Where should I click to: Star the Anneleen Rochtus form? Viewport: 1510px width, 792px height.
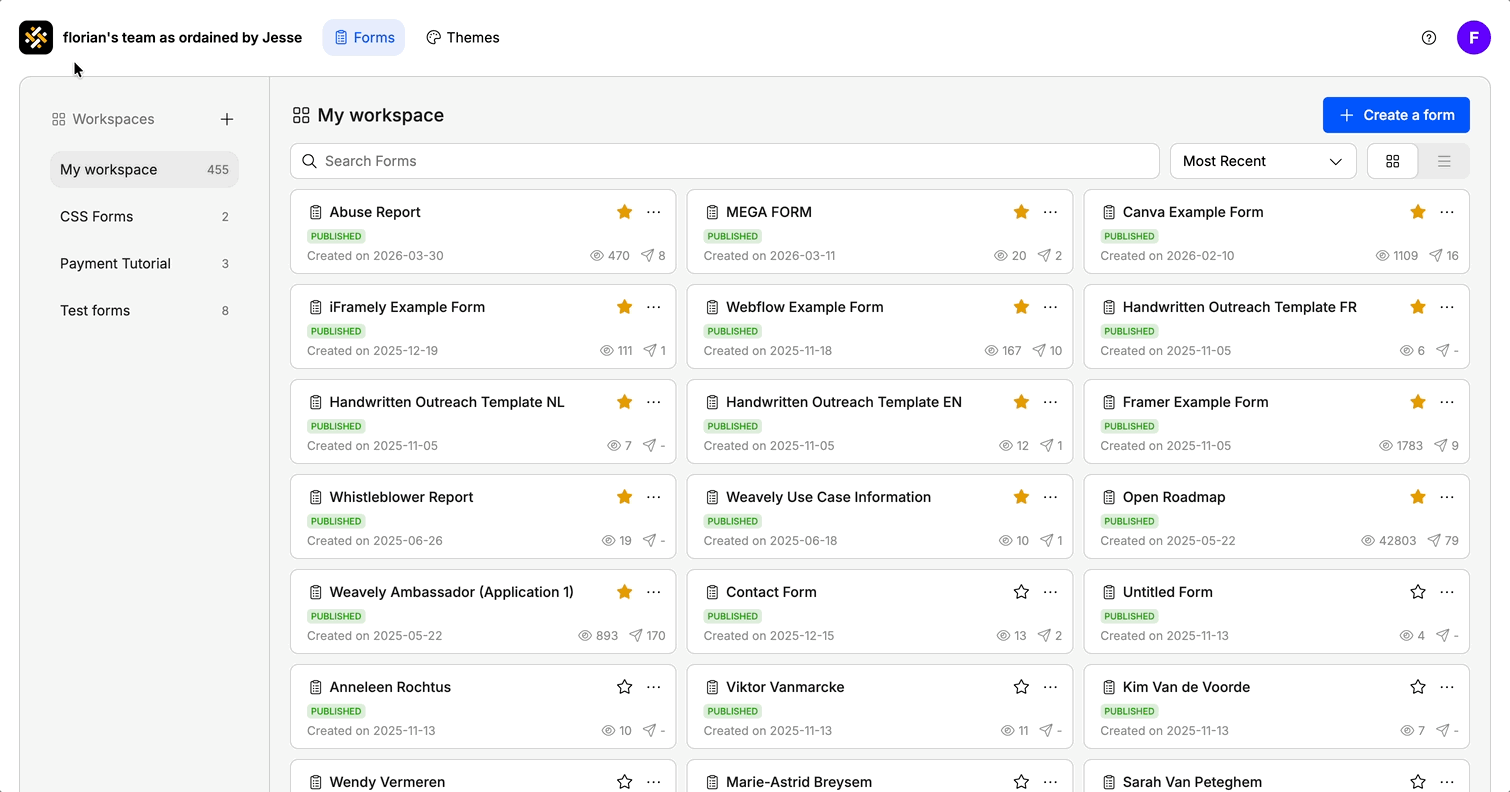click(625, 687)
